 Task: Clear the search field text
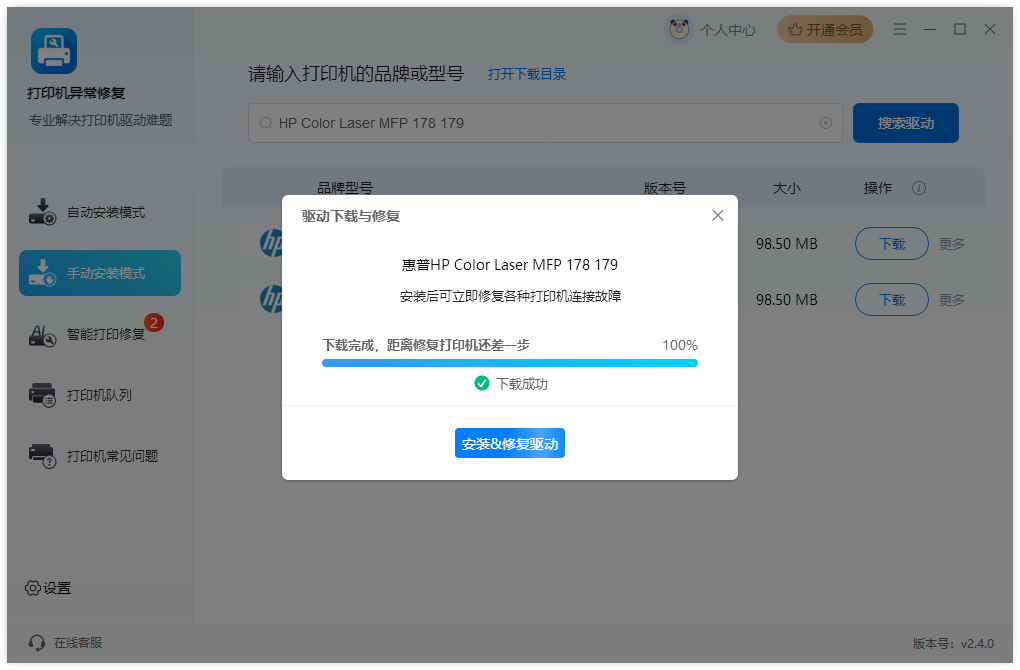(826, 123)
